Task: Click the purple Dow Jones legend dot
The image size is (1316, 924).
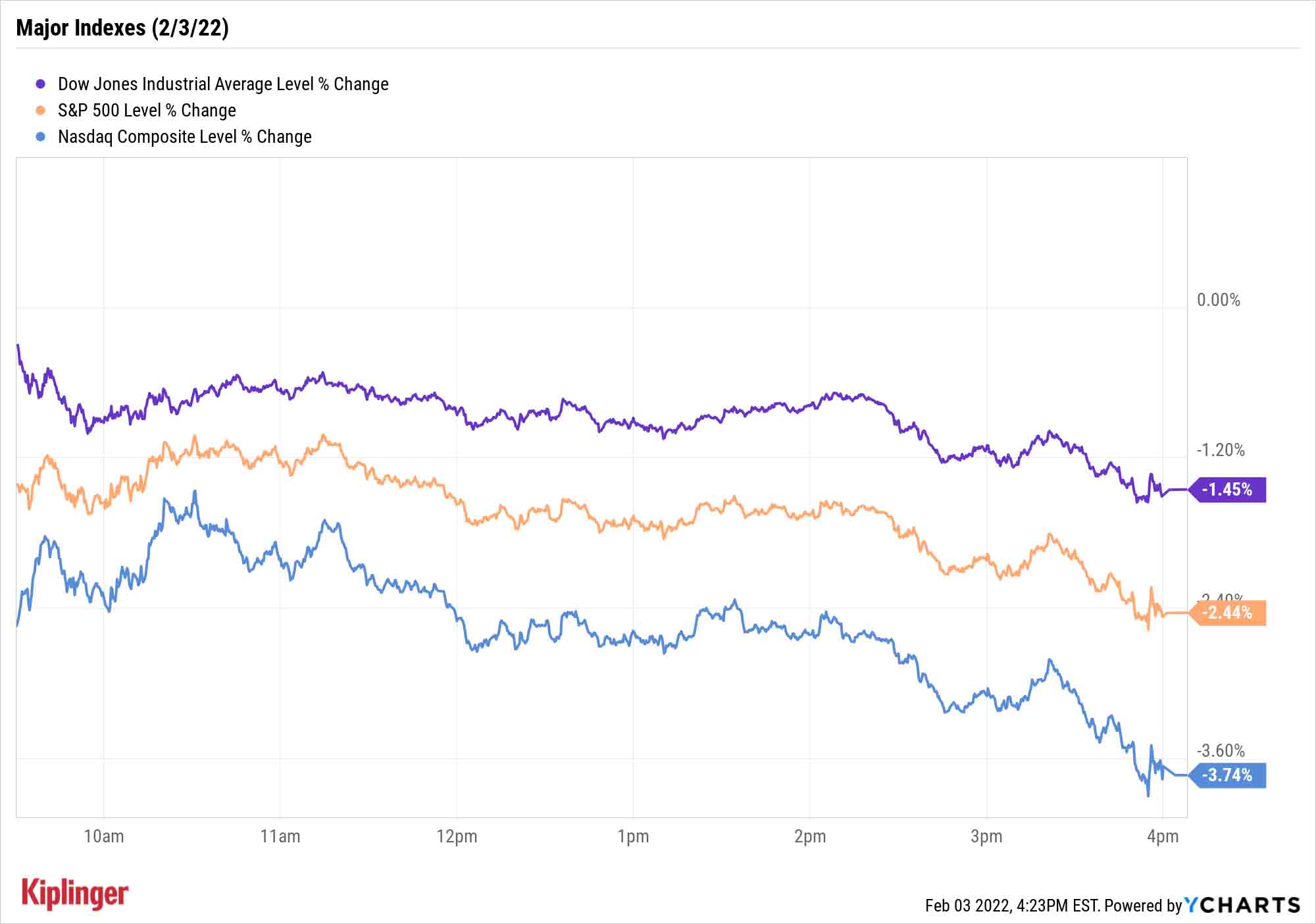Action: (41, 84)
